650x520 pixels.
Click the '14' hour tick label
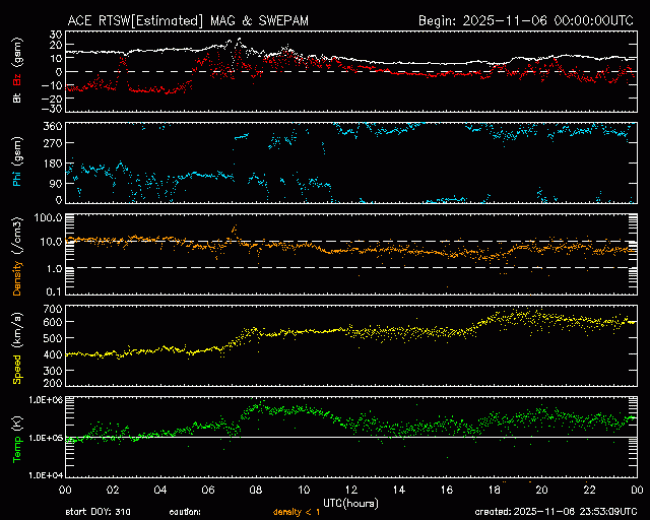click(399, 490)
